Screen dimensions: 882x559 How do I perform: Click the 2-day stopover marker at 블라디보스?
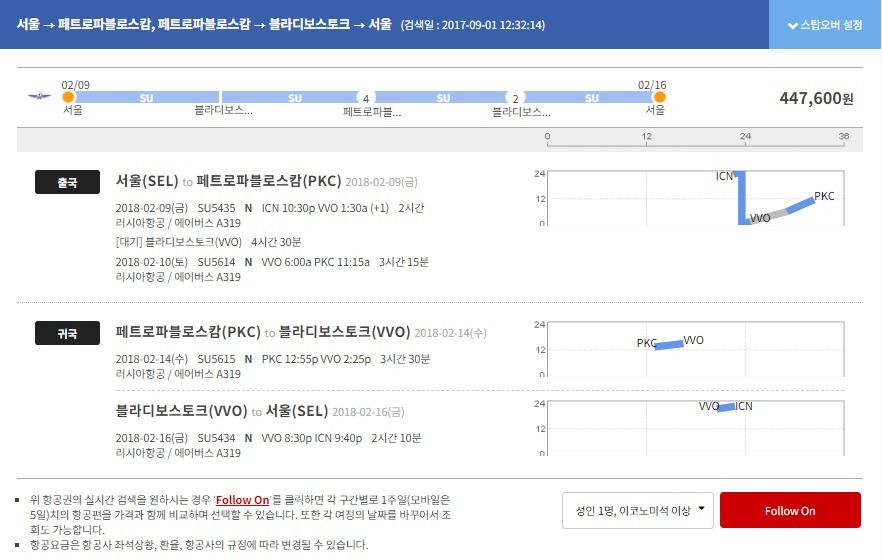[x=515, y=98]
